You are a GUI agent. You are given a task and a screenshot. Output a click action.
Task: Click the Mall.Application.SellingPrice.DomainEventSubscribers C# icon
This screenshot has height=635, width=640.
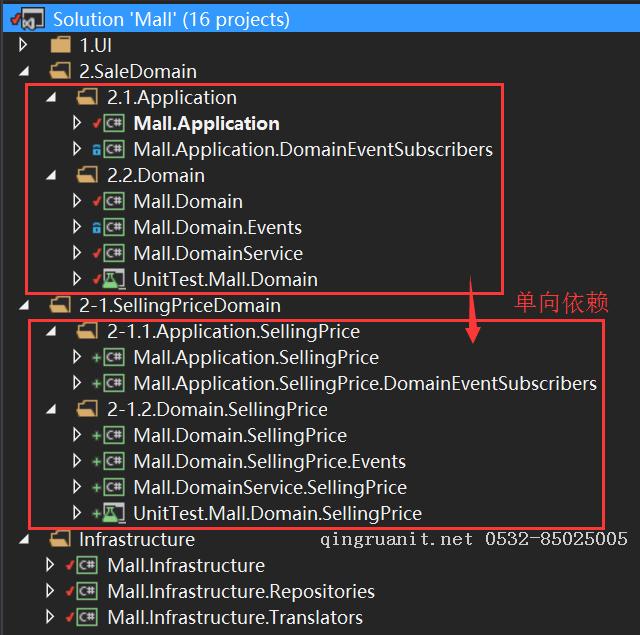[x=114, y=383]
